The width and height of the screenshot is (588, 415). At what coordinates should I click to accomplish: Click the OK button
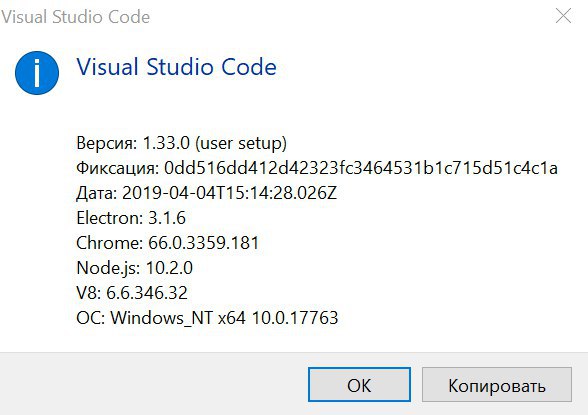point(359,385)
